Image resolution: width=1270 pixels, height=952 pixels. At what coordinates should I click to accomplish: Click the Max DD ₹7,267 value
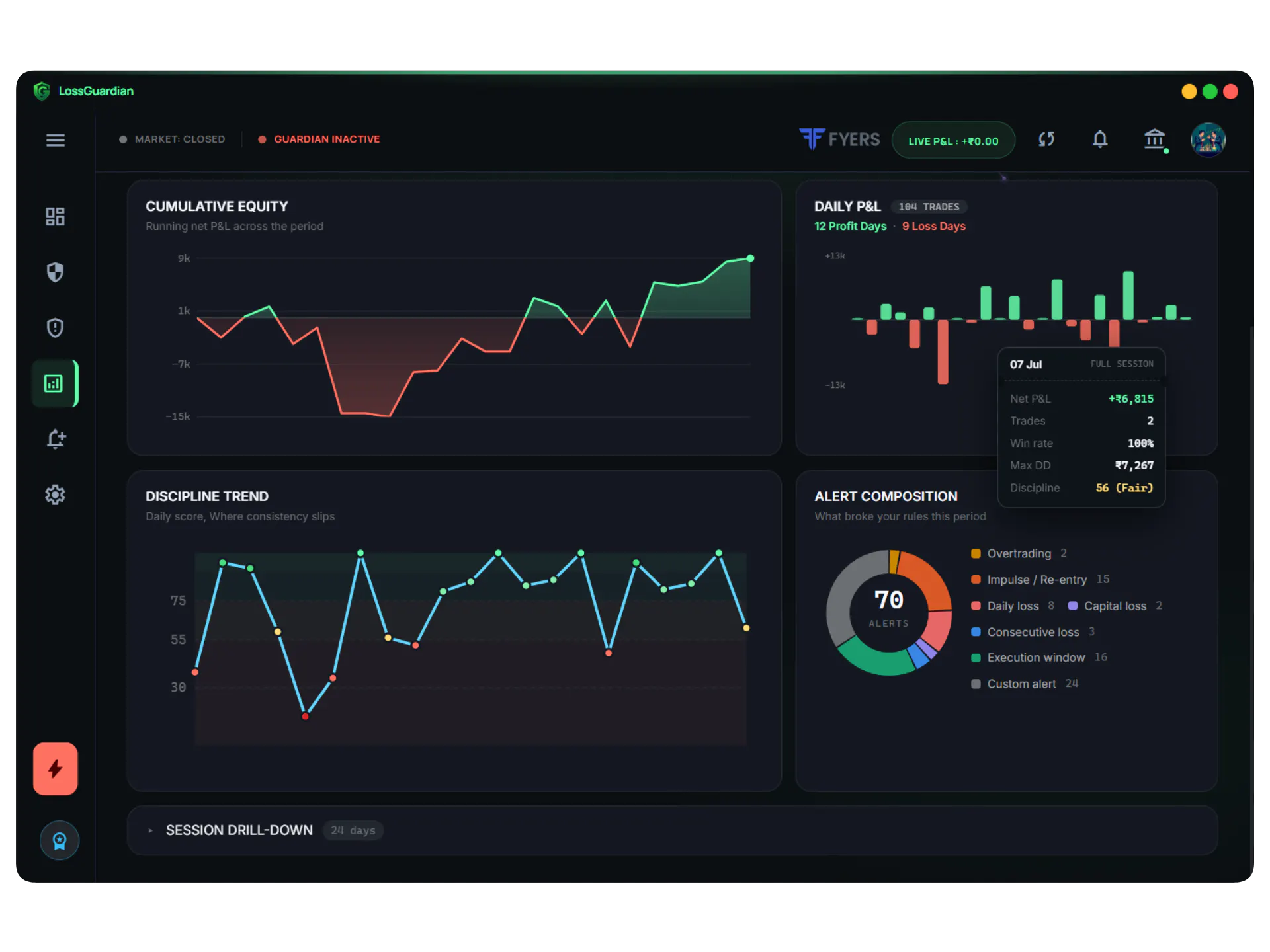tap(1134, 465)
